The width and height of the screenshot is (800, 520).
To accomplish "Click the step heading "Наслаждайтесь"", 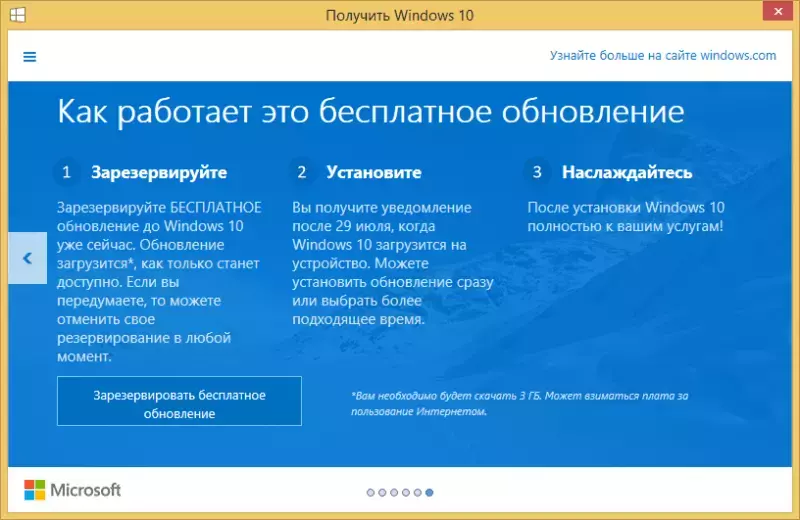I will [x=627, y=172].
